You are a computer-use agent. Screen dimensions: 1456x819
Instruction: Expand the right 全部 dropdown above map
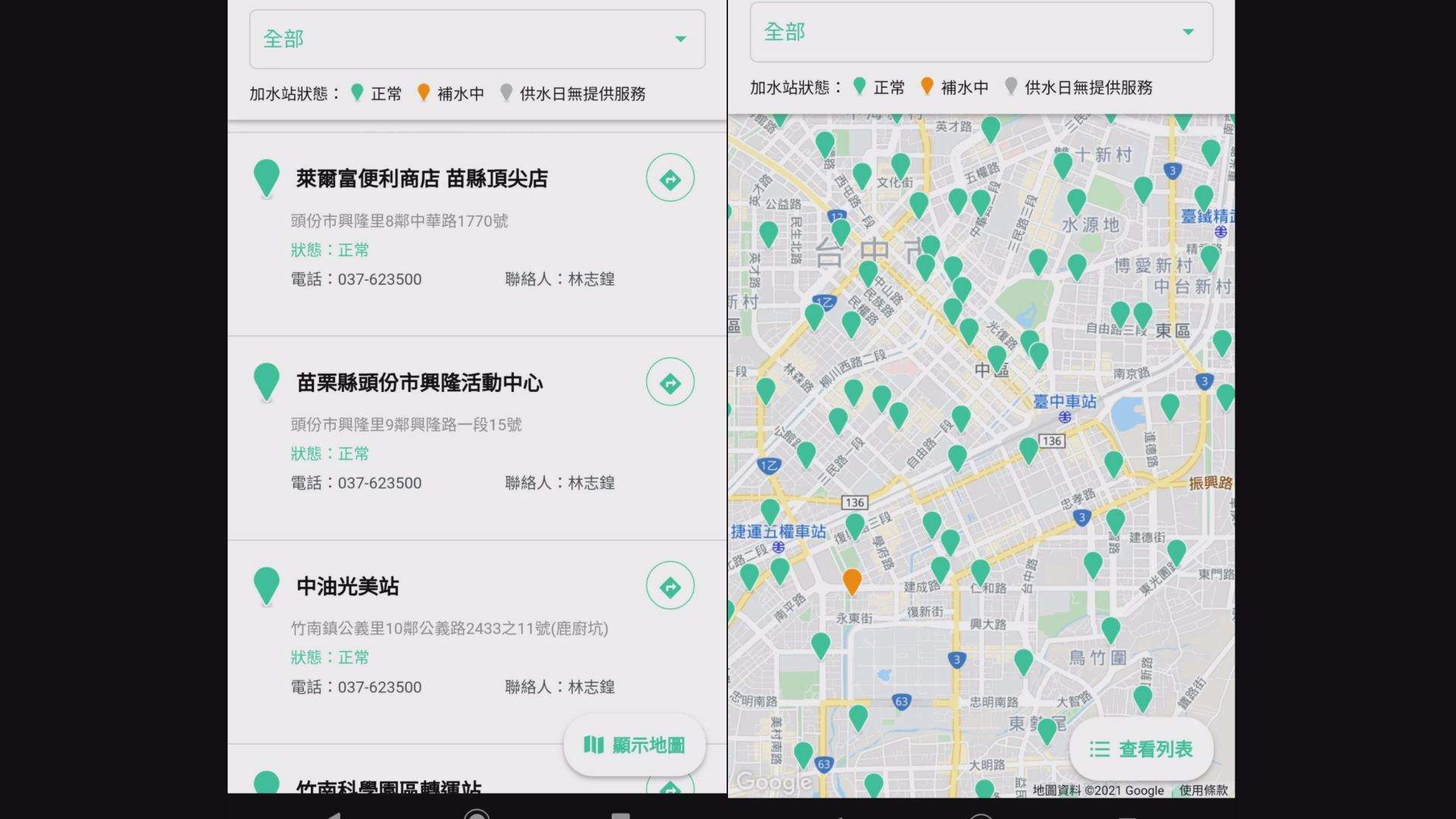click(x=981, y=32)
